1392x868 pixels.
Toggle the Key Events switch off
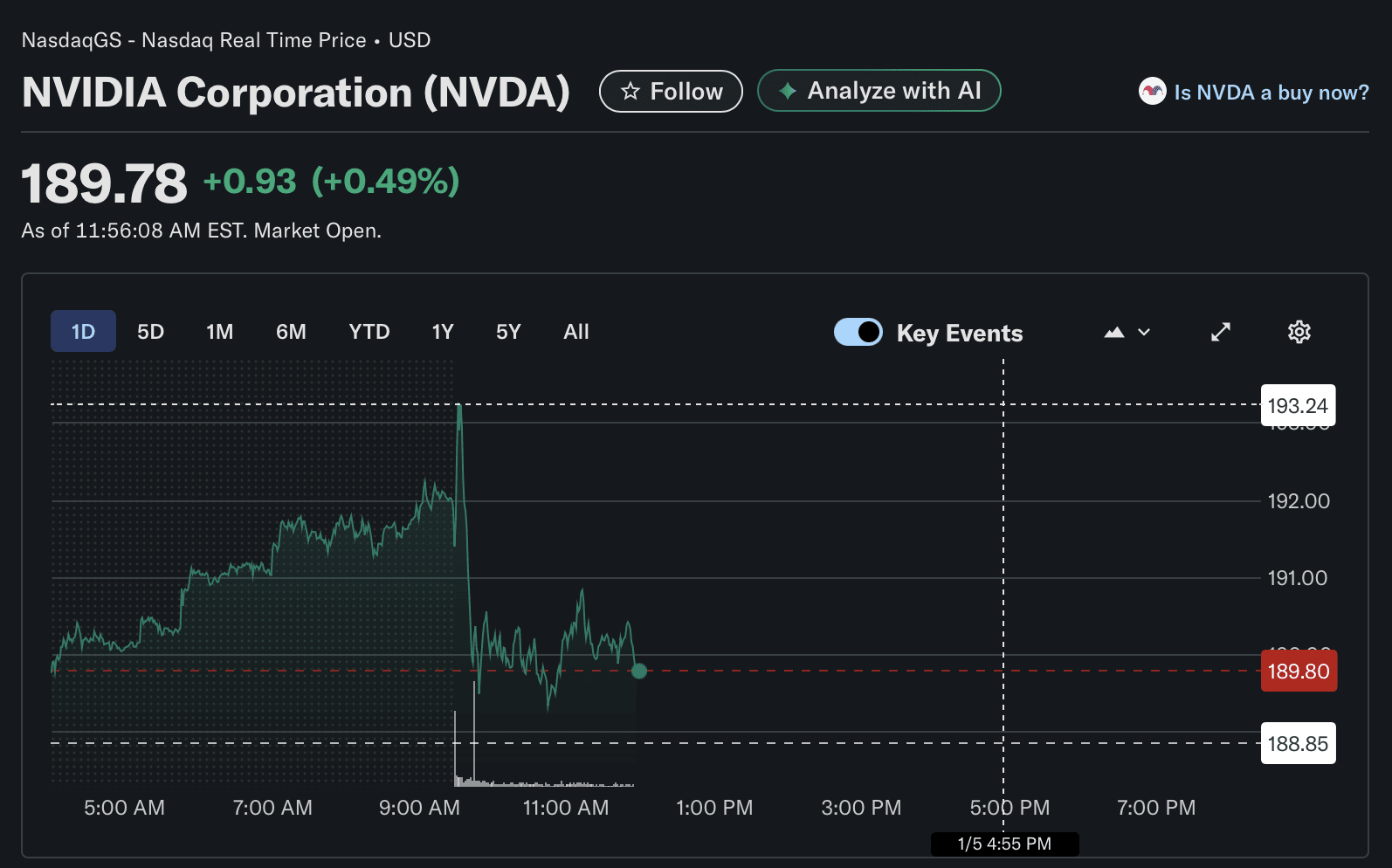point(858,332)
